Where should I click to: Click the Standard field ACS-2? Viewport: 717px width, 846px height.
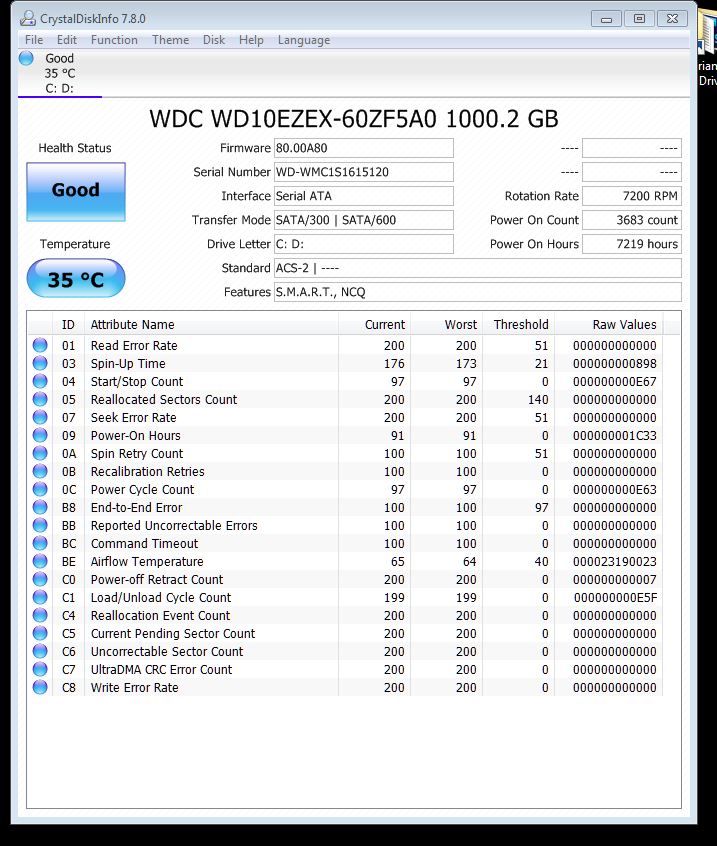pos(477,268)
